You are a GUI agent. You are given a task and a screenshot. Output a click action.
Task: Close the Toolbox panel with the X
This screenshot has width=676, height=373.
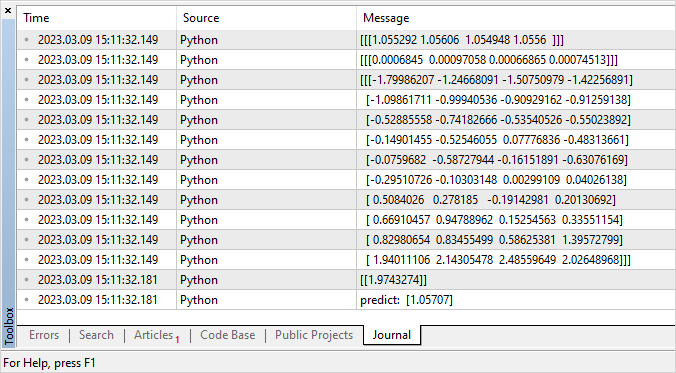(x=8, y=11)
